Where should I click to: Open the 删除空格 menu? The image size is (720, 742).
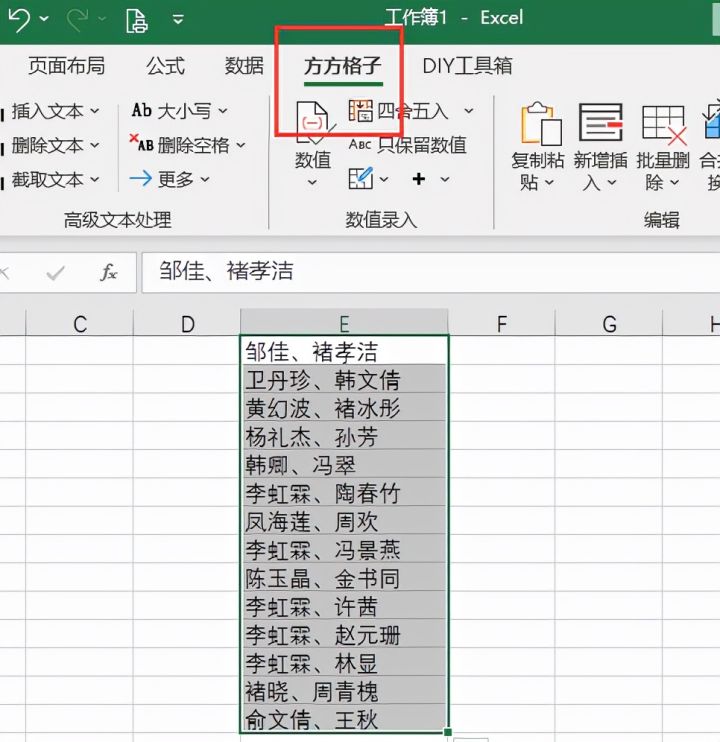[x=187, y=145]
